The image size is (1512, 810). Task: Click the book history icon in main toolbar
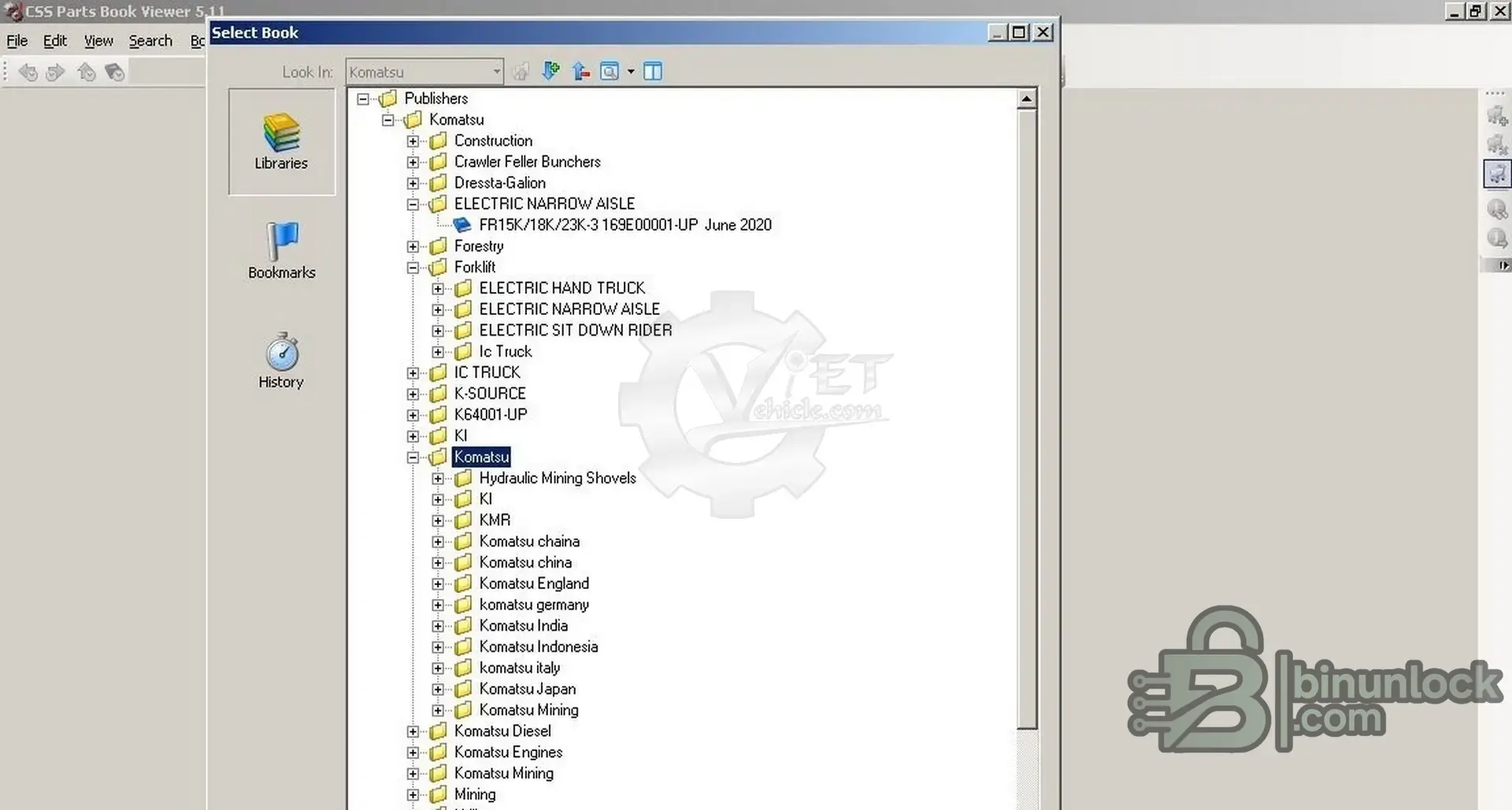[115, 72]
